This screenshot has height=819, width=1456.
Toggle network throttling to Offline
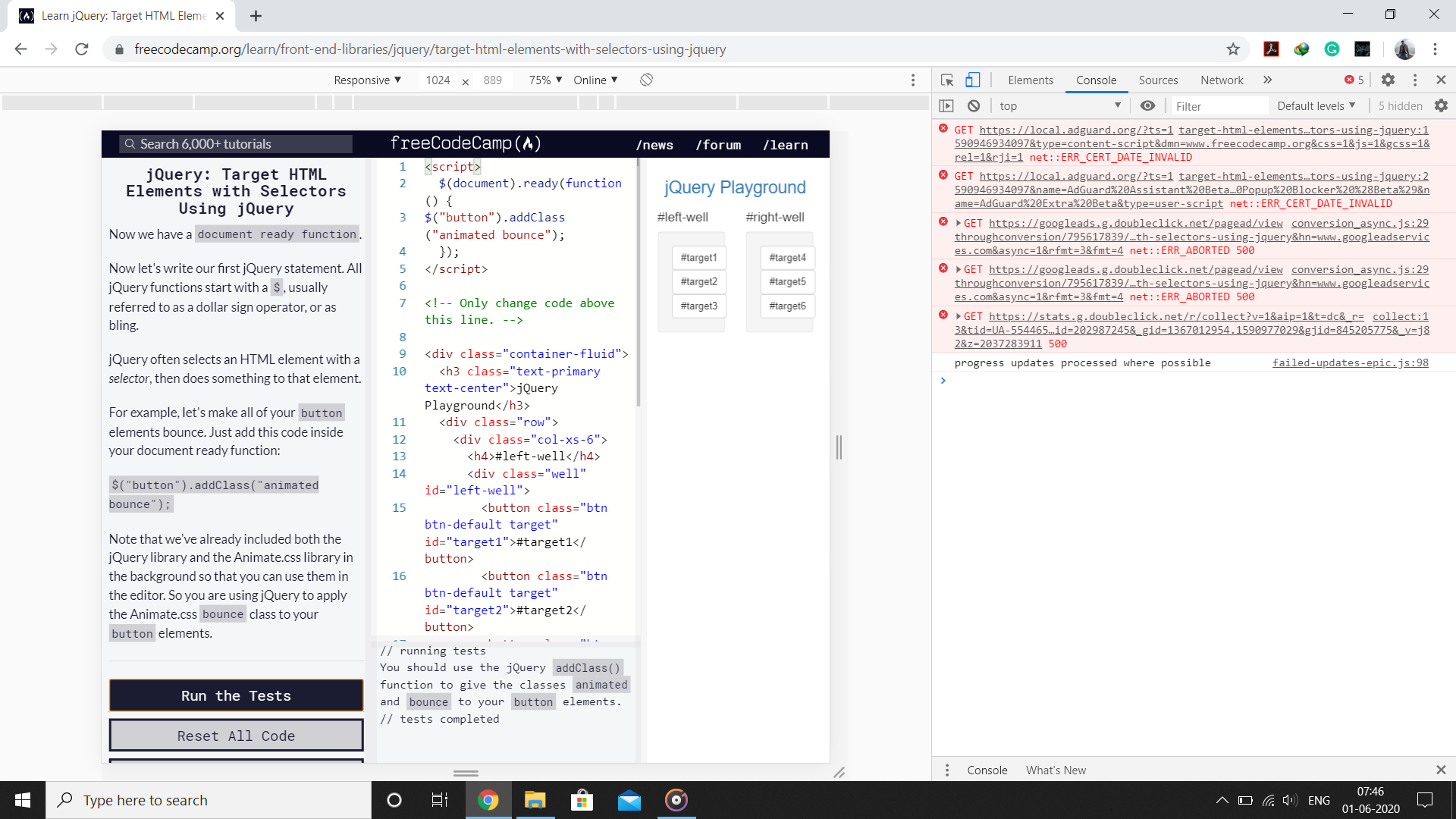595,80
